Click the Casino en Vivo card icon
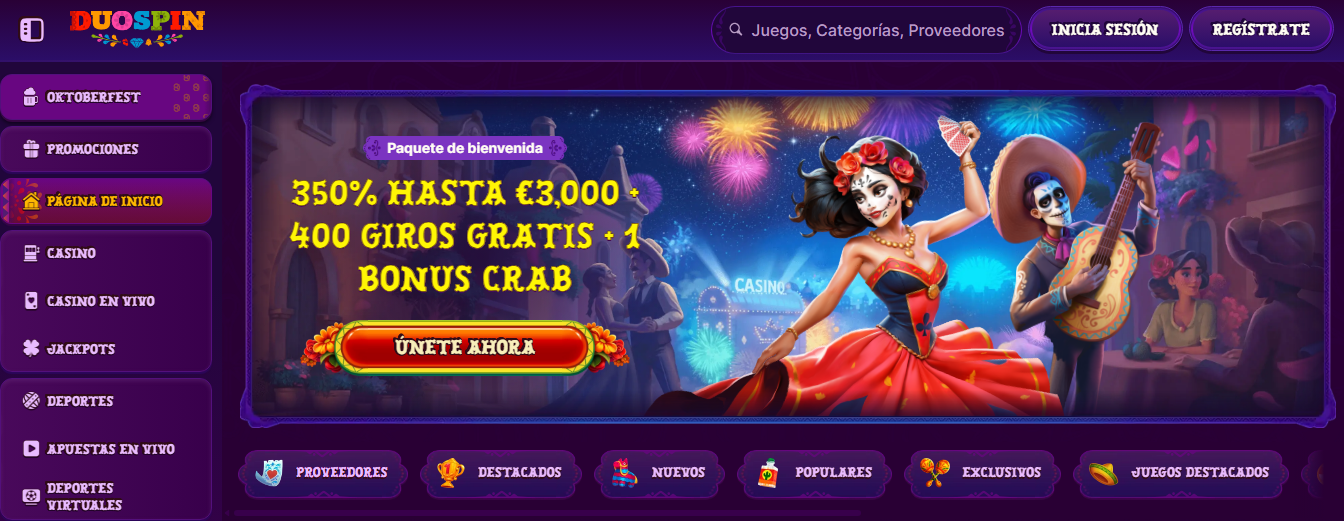This screenshot has width=1344, height=521. [x=30, y=301]
